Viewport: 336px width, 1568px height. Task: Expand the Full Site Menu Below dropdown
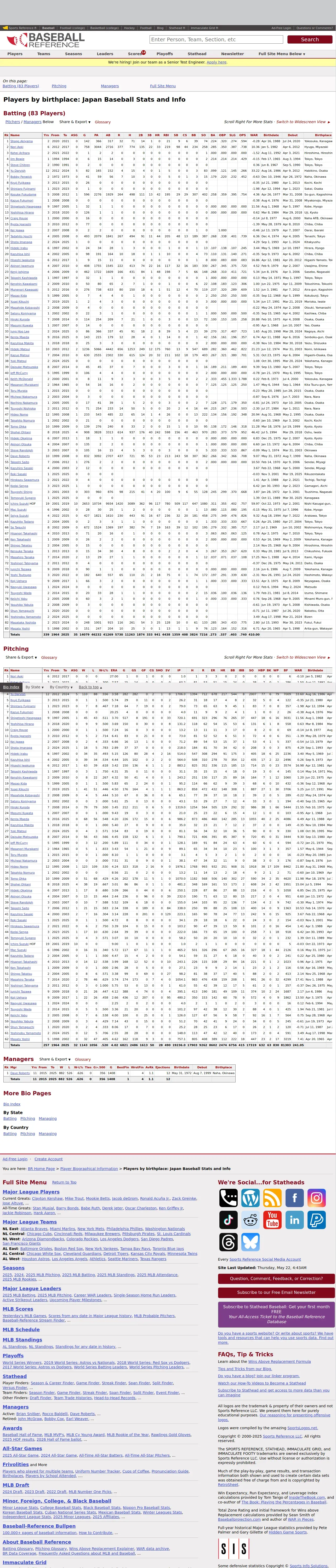[x=282, y=54]
